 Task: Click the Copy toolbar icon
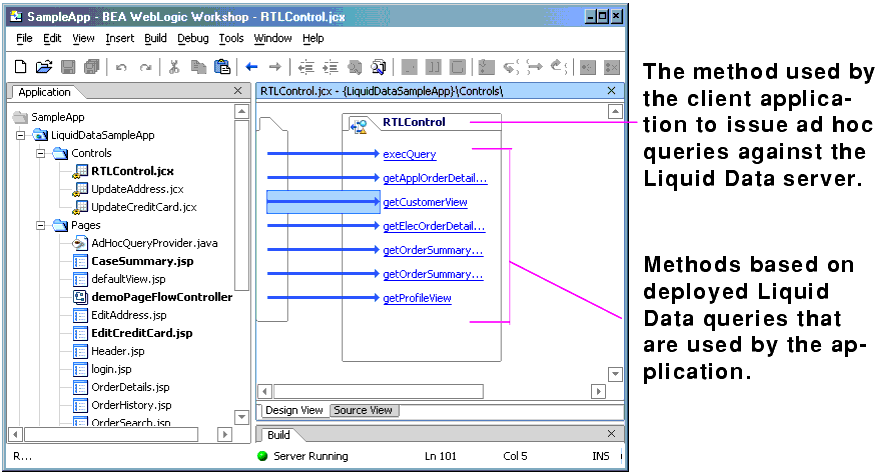(x=198, y=67)
